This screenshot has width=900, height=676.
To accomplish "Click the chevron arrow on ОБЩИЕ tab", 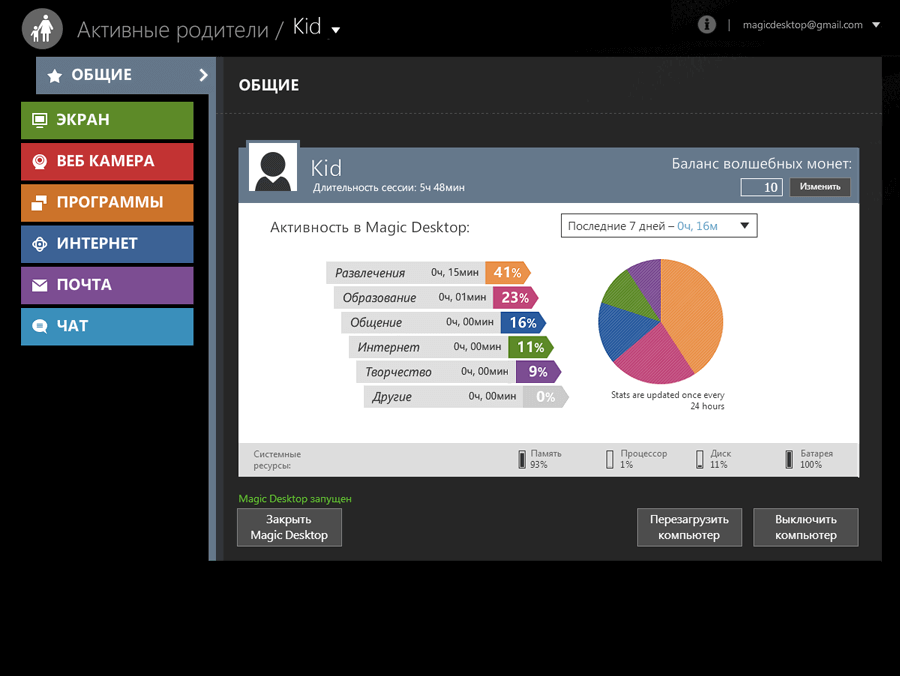I will coord(203,75).
